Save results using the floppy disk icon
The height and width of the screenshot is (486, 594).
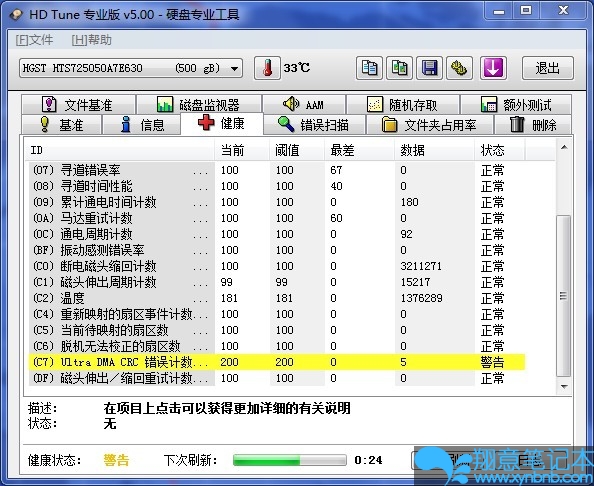[429, 68]
